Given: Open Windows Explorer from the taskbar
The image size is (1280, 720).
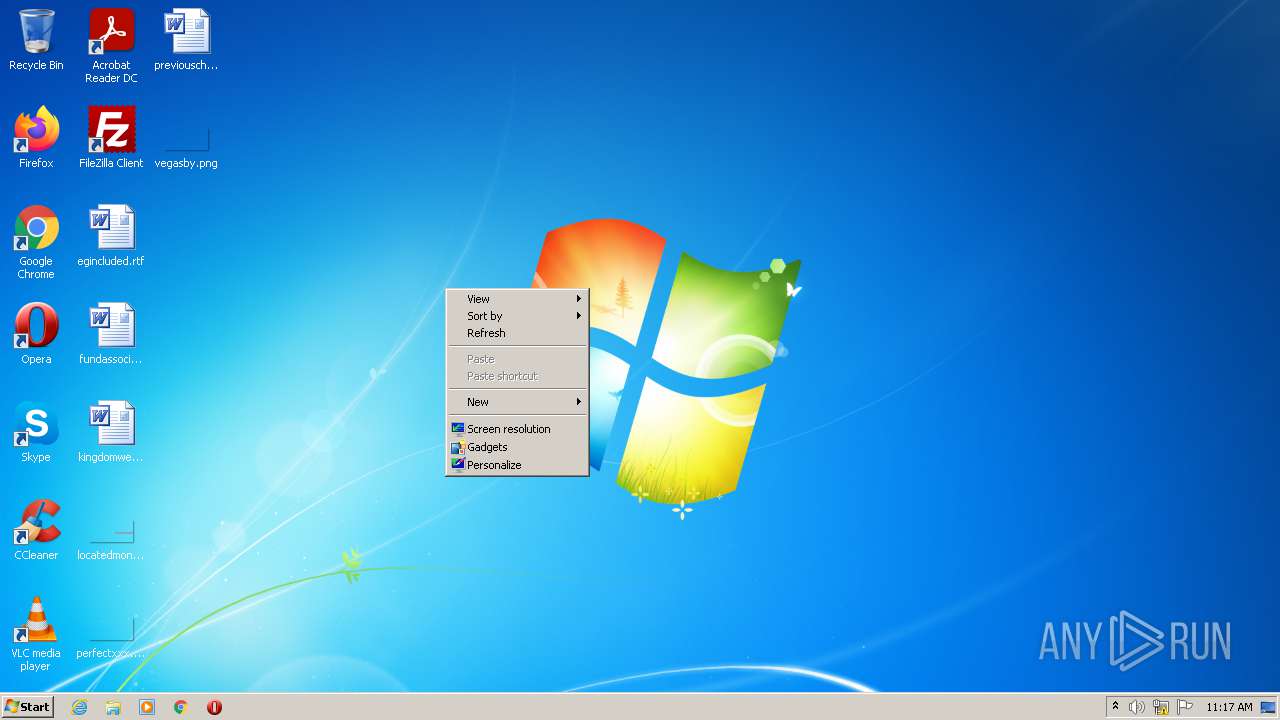Looking at the screenshot, I should pyautogui.click(x=113, y=707).
